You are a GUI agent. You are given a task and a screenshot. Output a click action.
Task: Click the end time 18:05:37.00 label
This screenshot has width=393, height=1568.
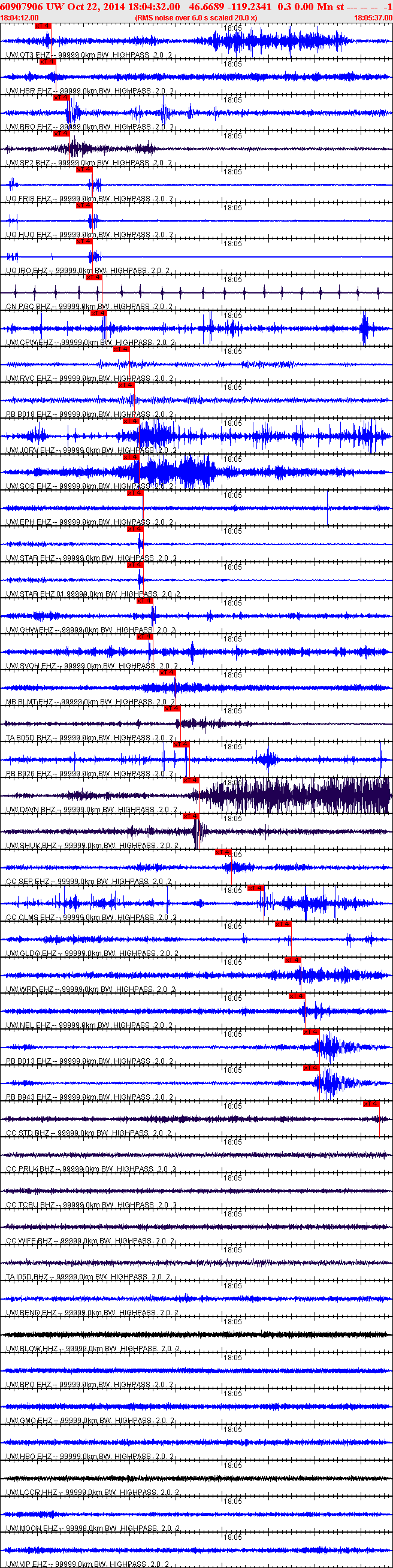pos(373,17)
